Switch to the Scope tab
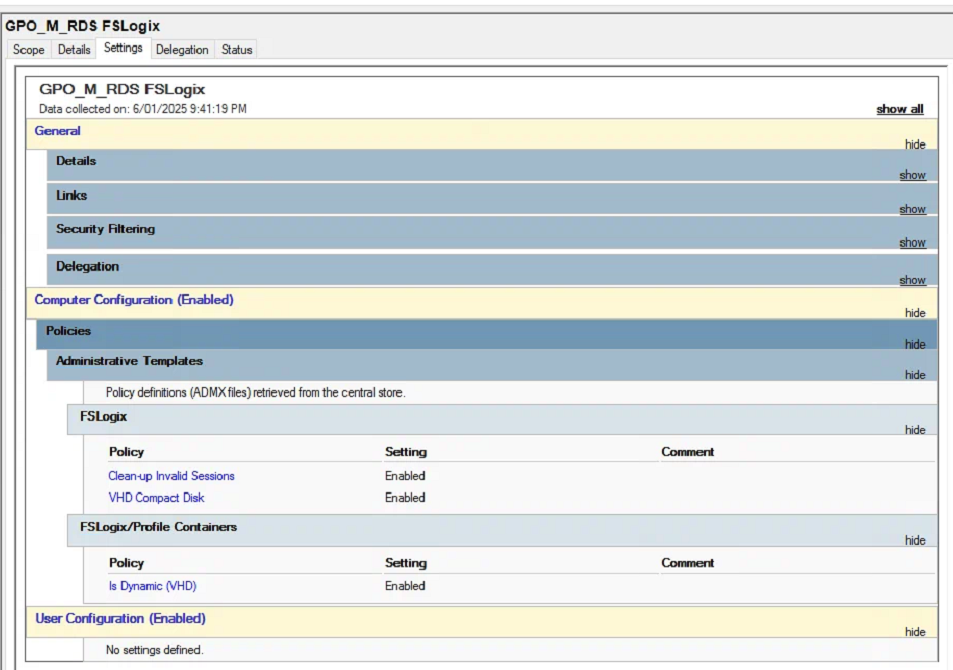 pyautogui.click(x=29, y=50)
